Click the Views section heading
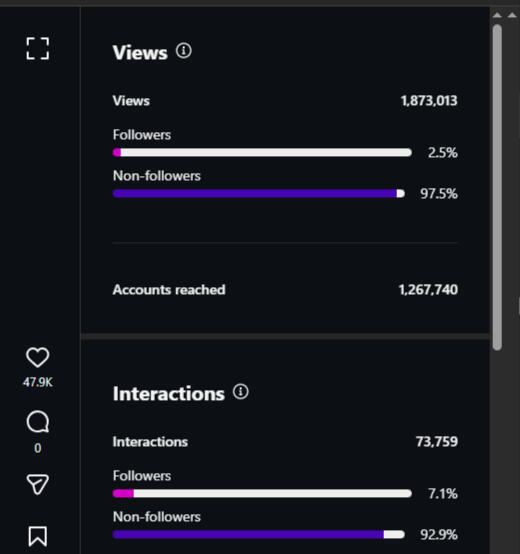 click(x=140, y=53)
